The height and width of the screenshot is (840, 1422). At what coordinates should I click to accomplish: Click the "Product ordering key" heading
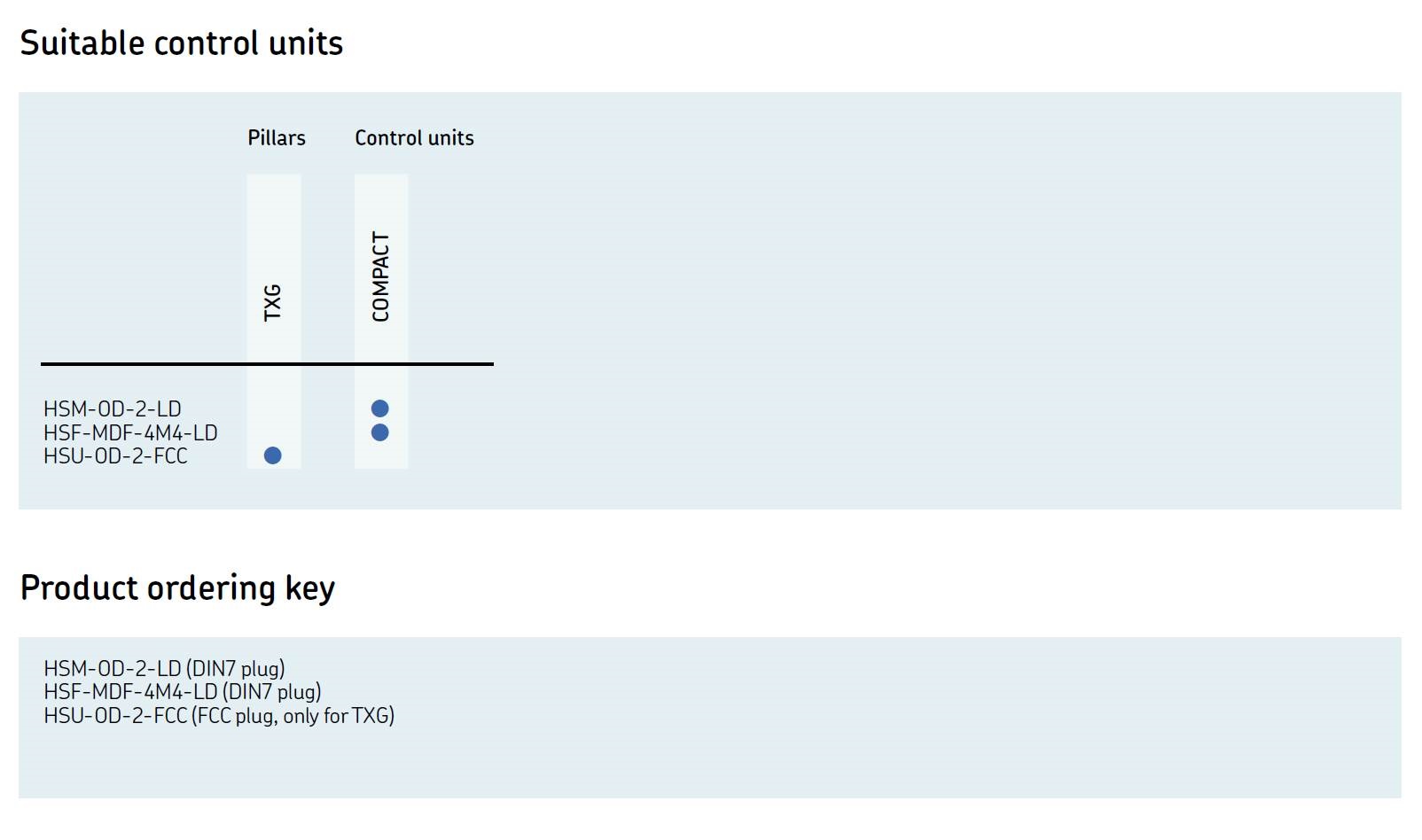coord(177,588)
